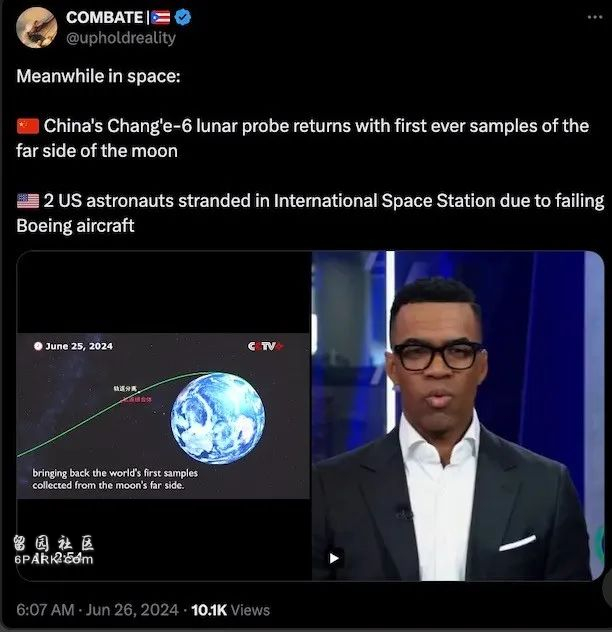Screen dimensions: 612x632
Task: Open the three-dot more options menu
Action: (595, 17)
